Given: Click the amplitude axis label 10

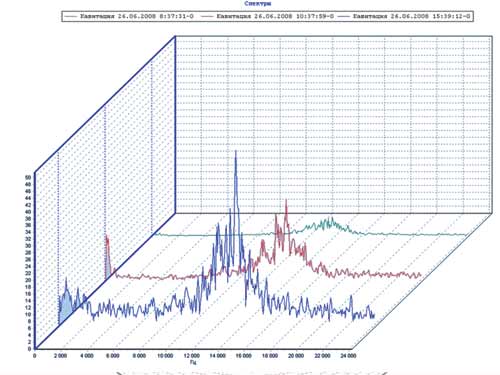Looking at the screenshot, I should point(29,314).
